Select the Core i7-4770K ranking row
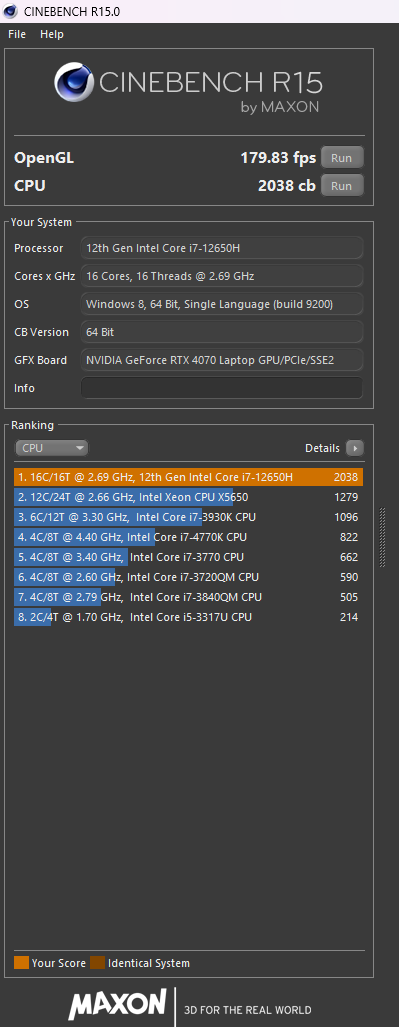 coord(188,537)
